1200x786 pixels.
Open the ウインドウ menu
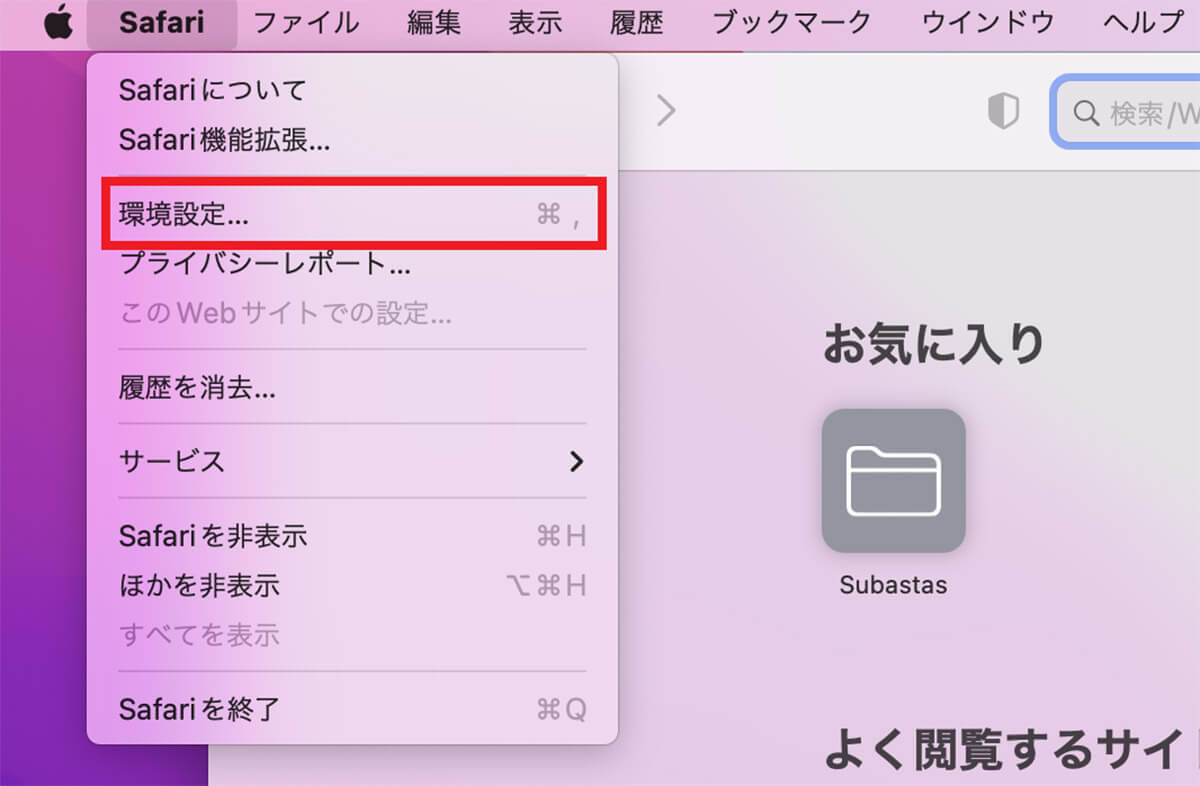(988, 22)
